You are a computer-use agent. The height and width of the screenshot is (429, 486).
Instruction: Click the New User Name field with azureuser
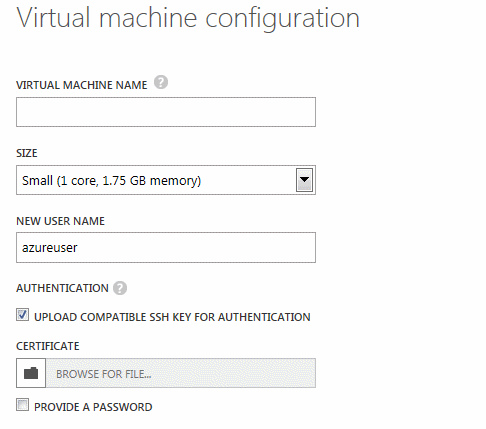166,248
